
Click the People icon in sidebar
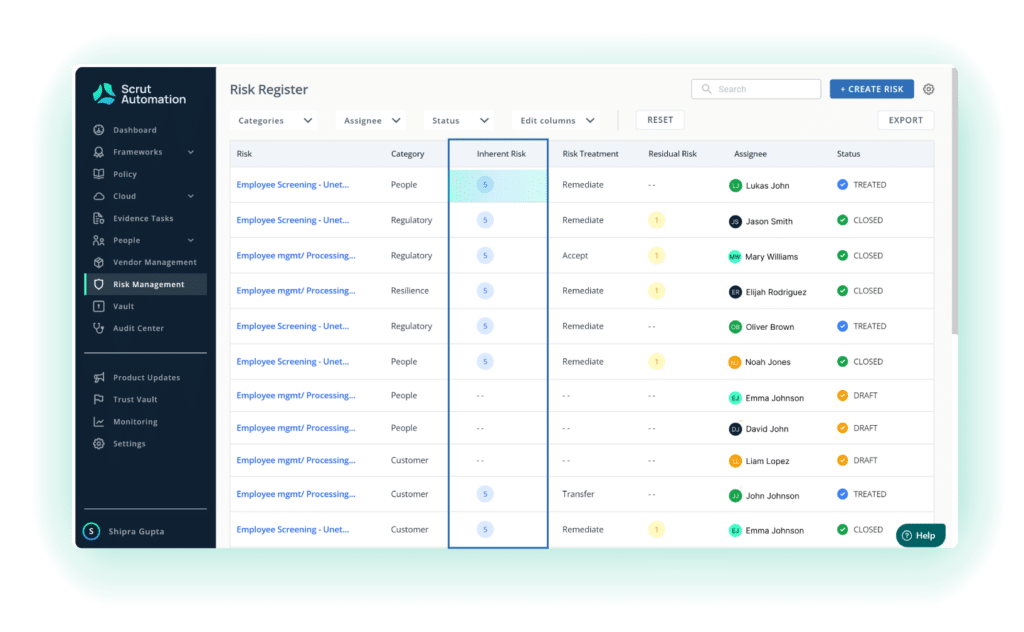pos(99,240)
